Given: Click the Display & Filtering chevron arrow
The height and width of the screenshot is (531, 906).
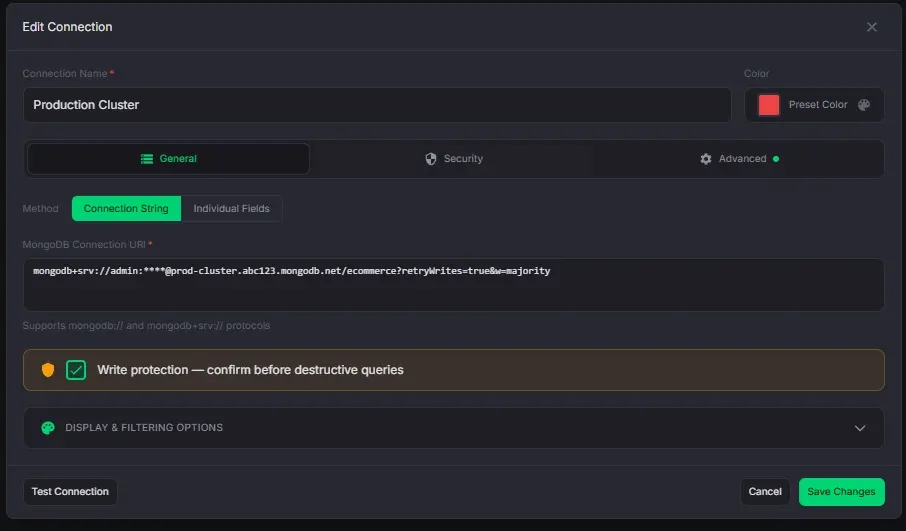Looking at the screenshot, I should [860, 428].
